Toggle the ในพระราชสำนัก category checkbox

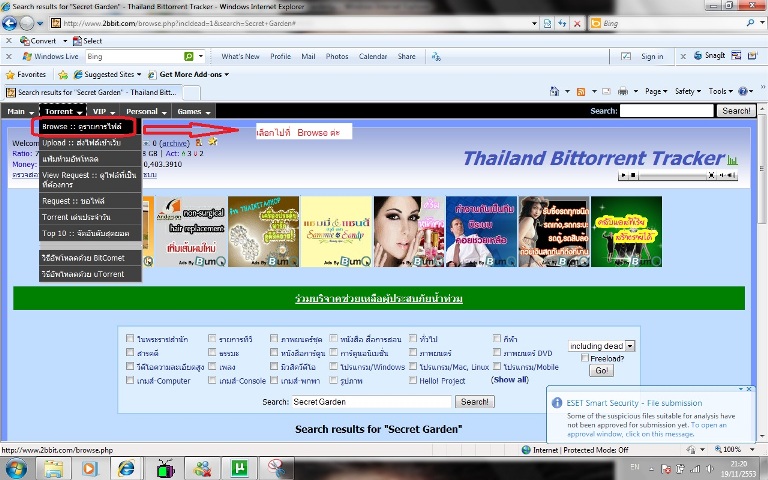(x=130, y=338)
